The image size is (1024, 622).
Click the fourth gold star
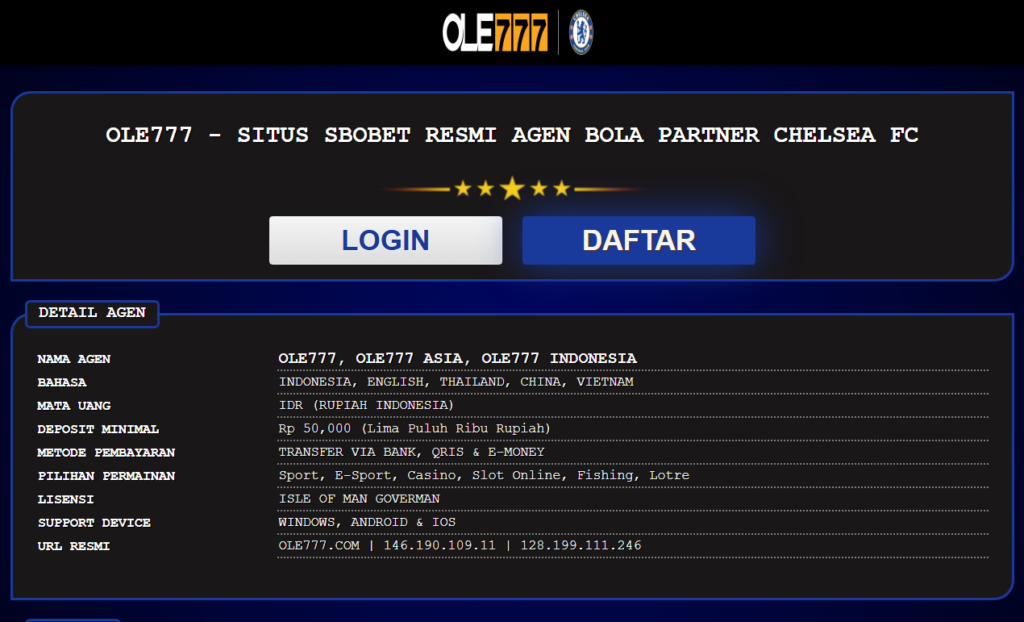point(537,186)
